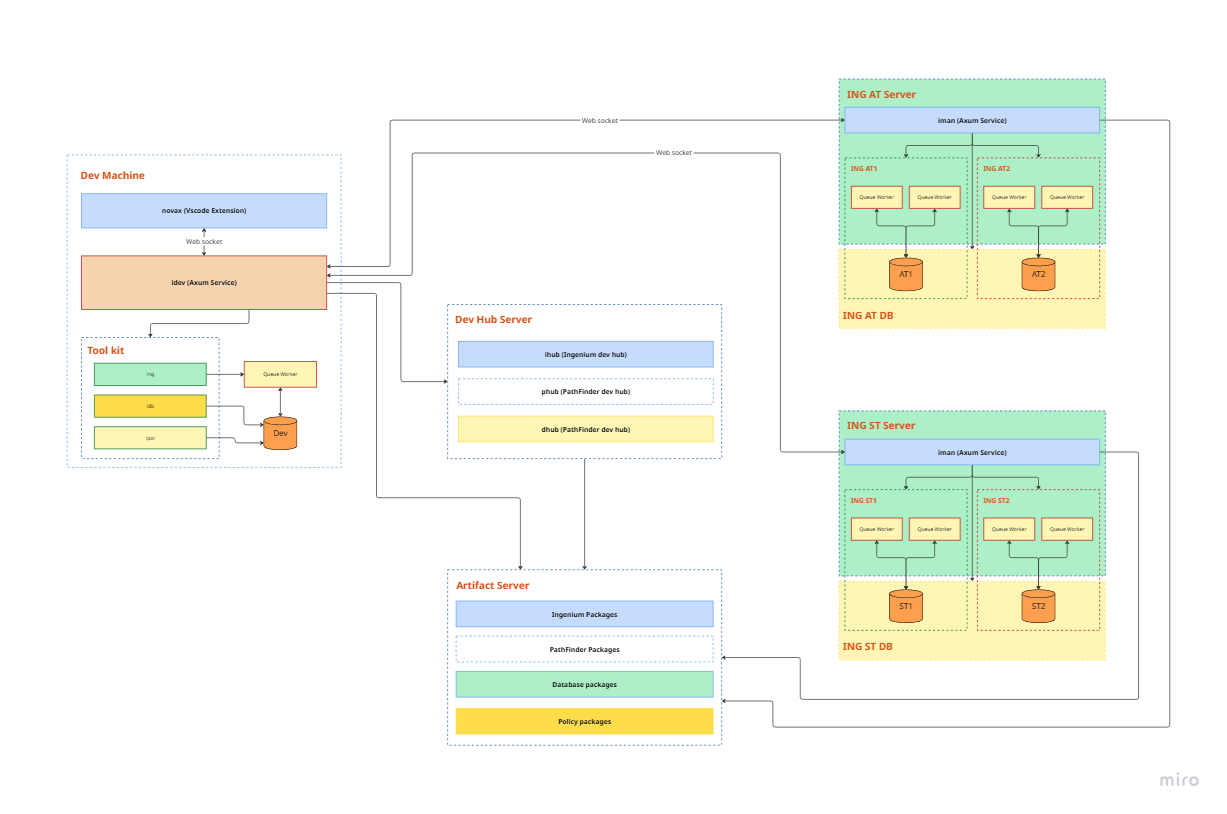Select the Dev database cylinder in Tool kit
Viewport: 1227px width, 814px height.
point(280,432)
